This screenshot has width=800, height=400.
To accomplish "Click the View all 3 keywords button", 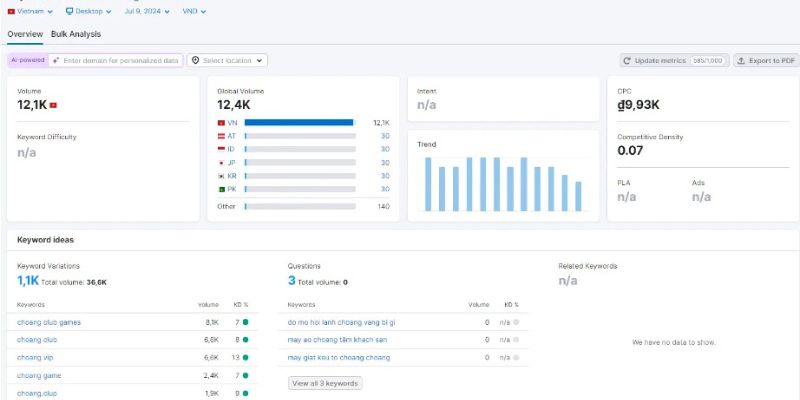I will [325, 383].
